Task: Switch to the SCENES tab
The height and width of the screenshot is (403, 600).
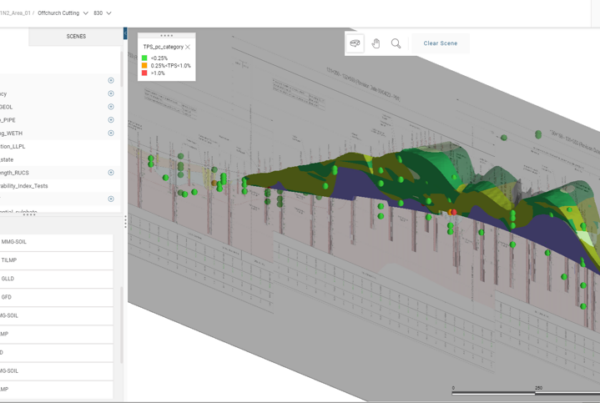Action: pyautogui.click(x=76, y=37)
